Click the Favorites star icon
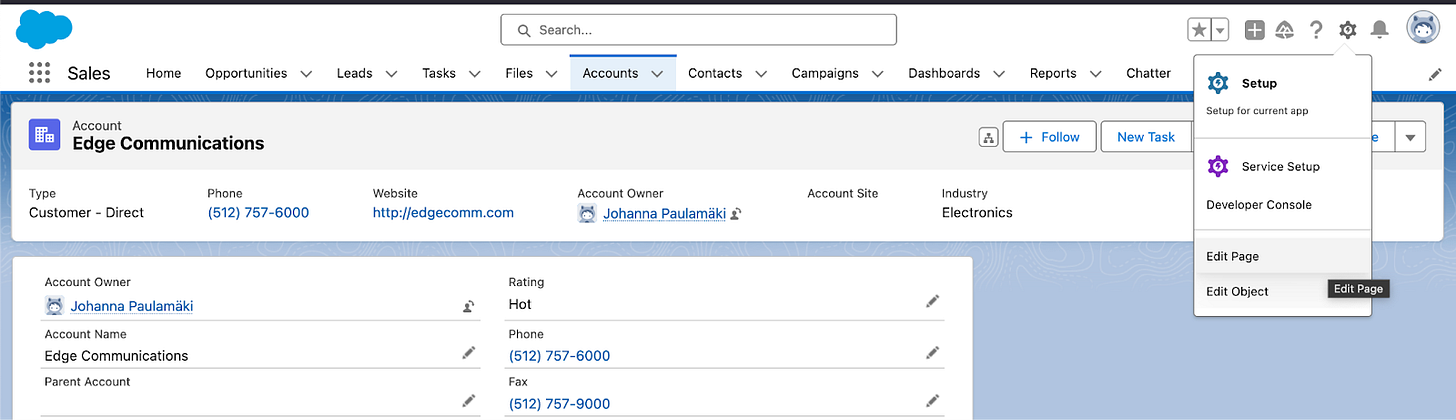The height and width of the screenshot is (420, 1456). click(1199, 30)
